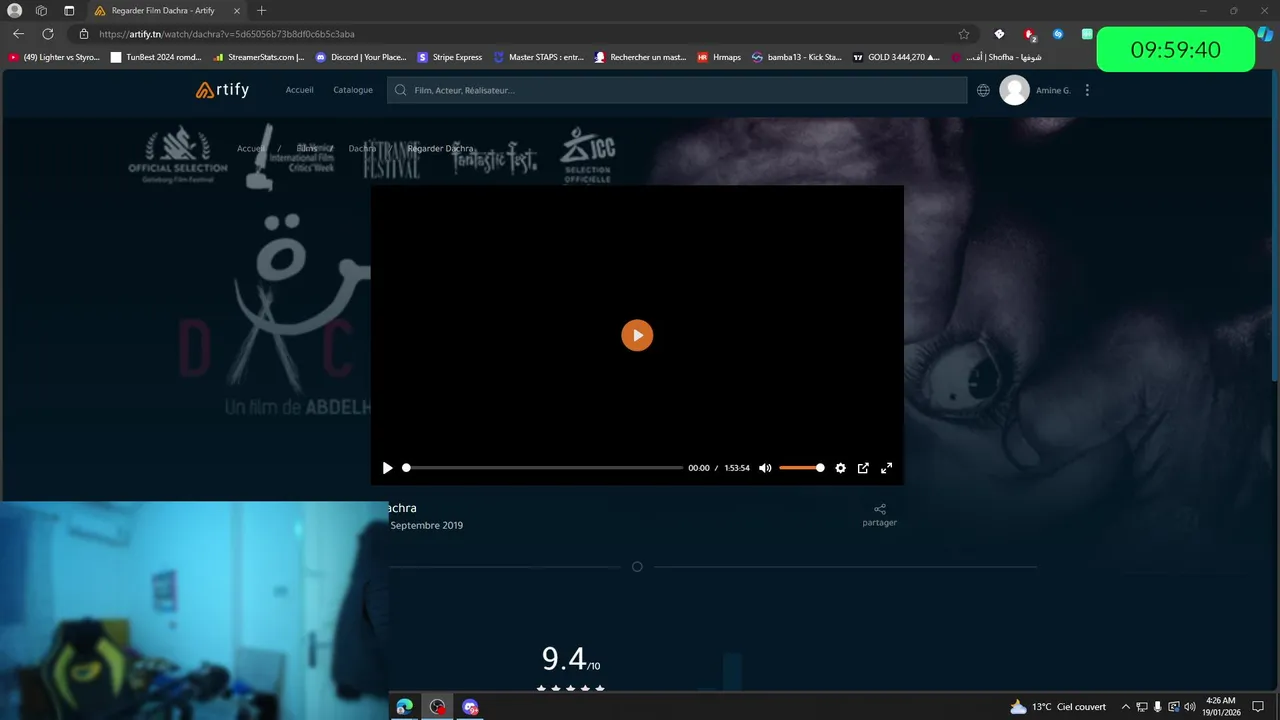The image size is (1280, 720).
Task: Go to Accueil in the site header
Action: 299,90
